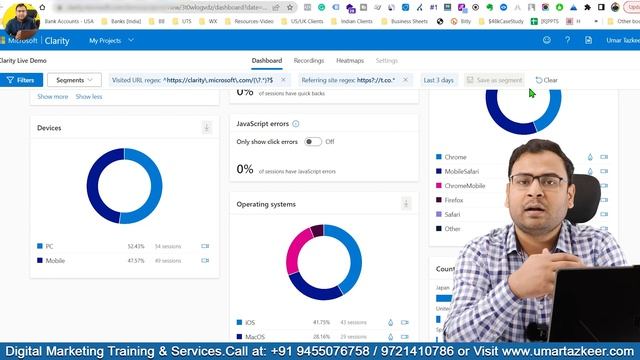Remove the Referring site regex filter
The width and height of the screenshot is (640, 360).
coord(405,80)
